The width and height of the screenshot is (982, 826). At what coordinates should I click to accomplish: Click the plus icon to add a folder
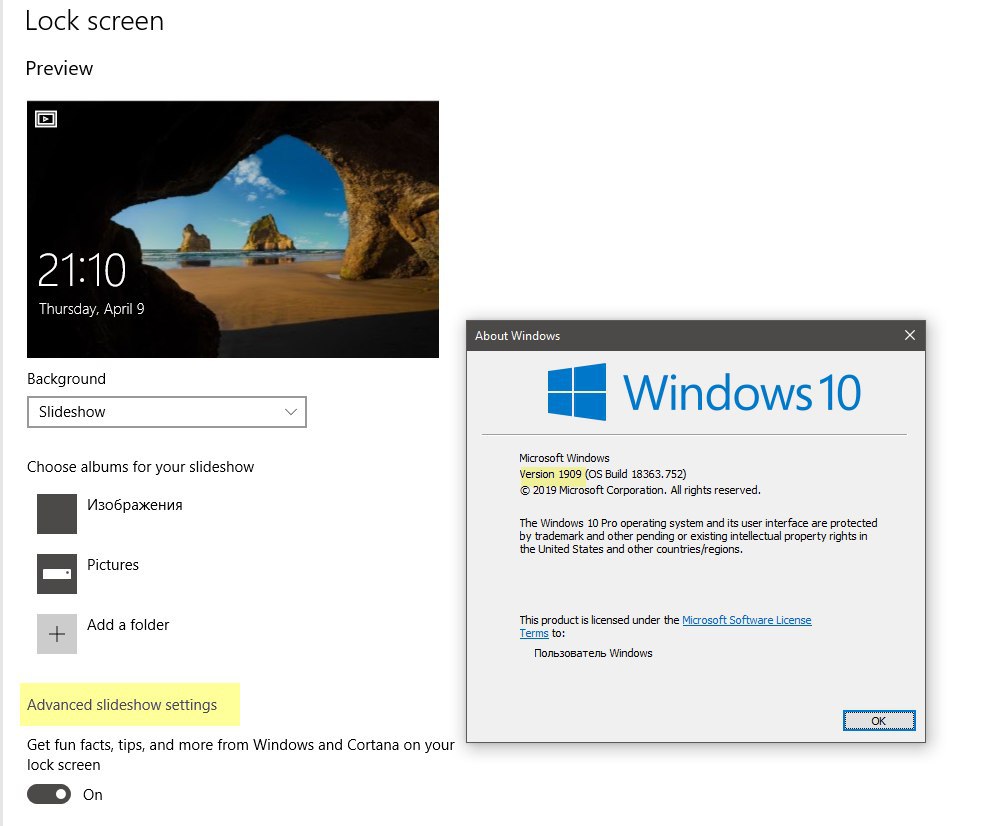coord(57,634)
